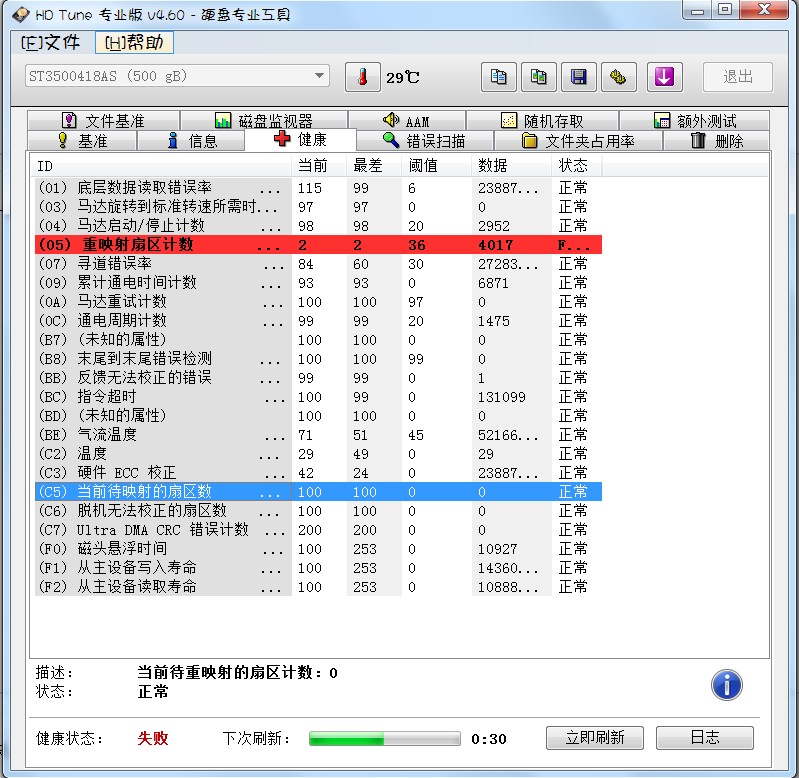Click the save screenshot floppy disk icon

coord(578,77)
